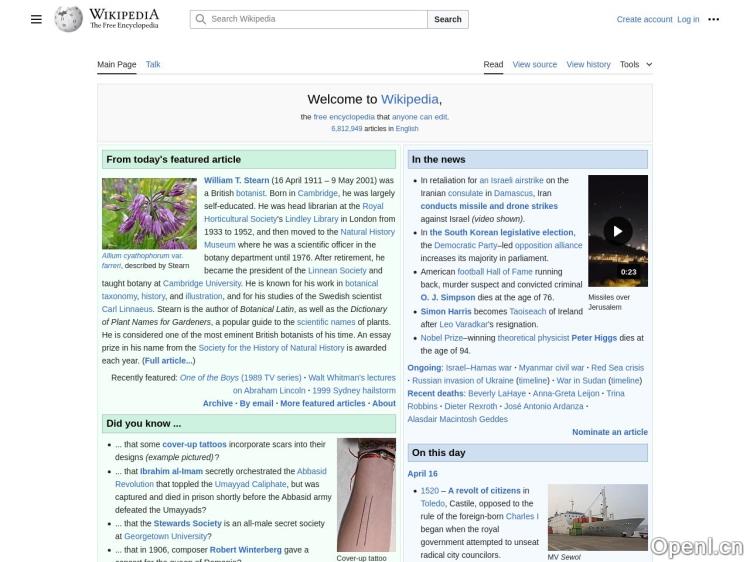The width and height of the screenshot is (750, 562).
Task: Open the Full article link
Action: coord(168,361)
